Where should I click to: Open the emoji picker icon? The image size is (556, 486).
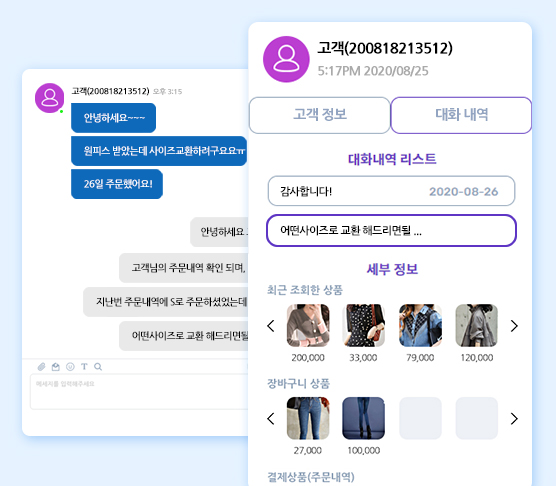(x=70, y=367)
